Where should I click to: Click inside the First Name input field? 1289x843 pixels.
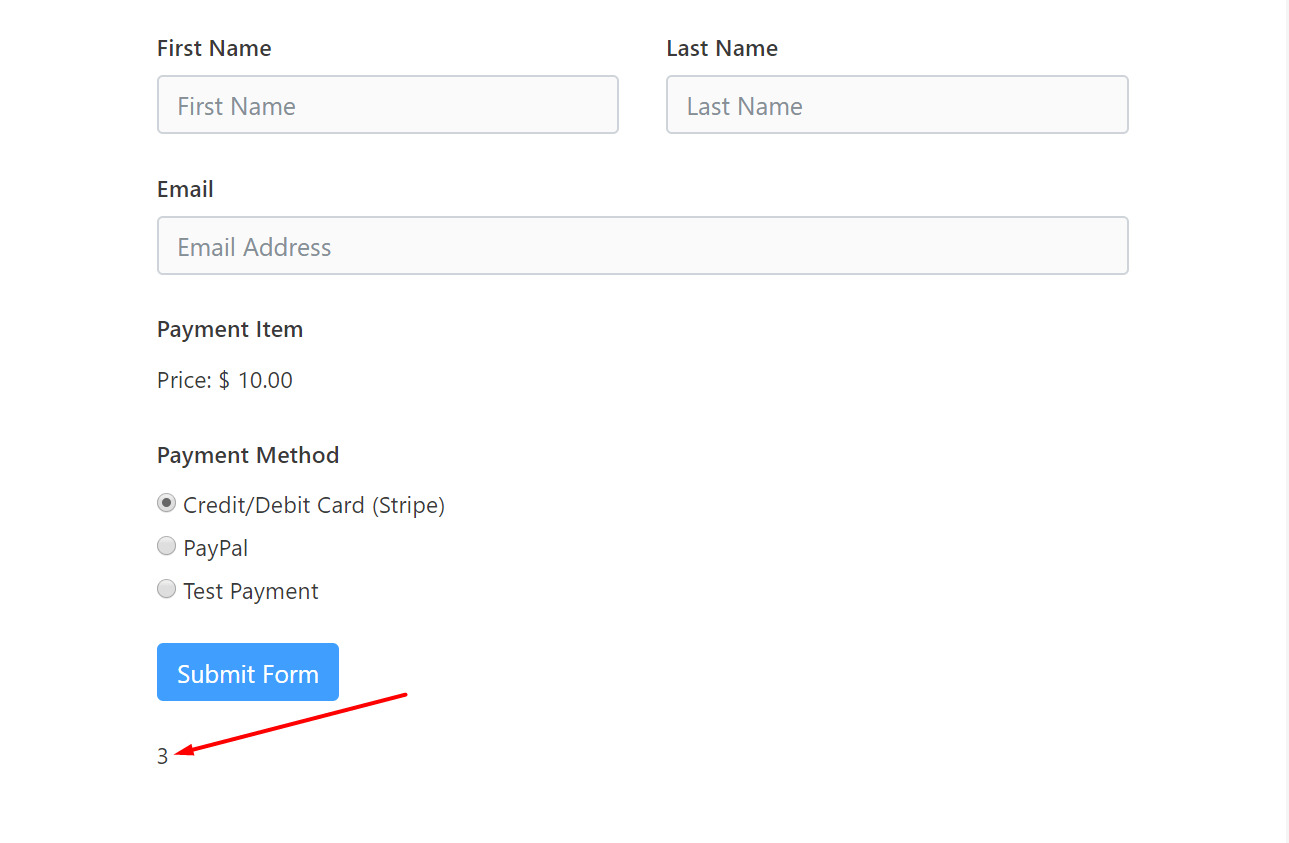pyautogui.click(x=387, y=104)
